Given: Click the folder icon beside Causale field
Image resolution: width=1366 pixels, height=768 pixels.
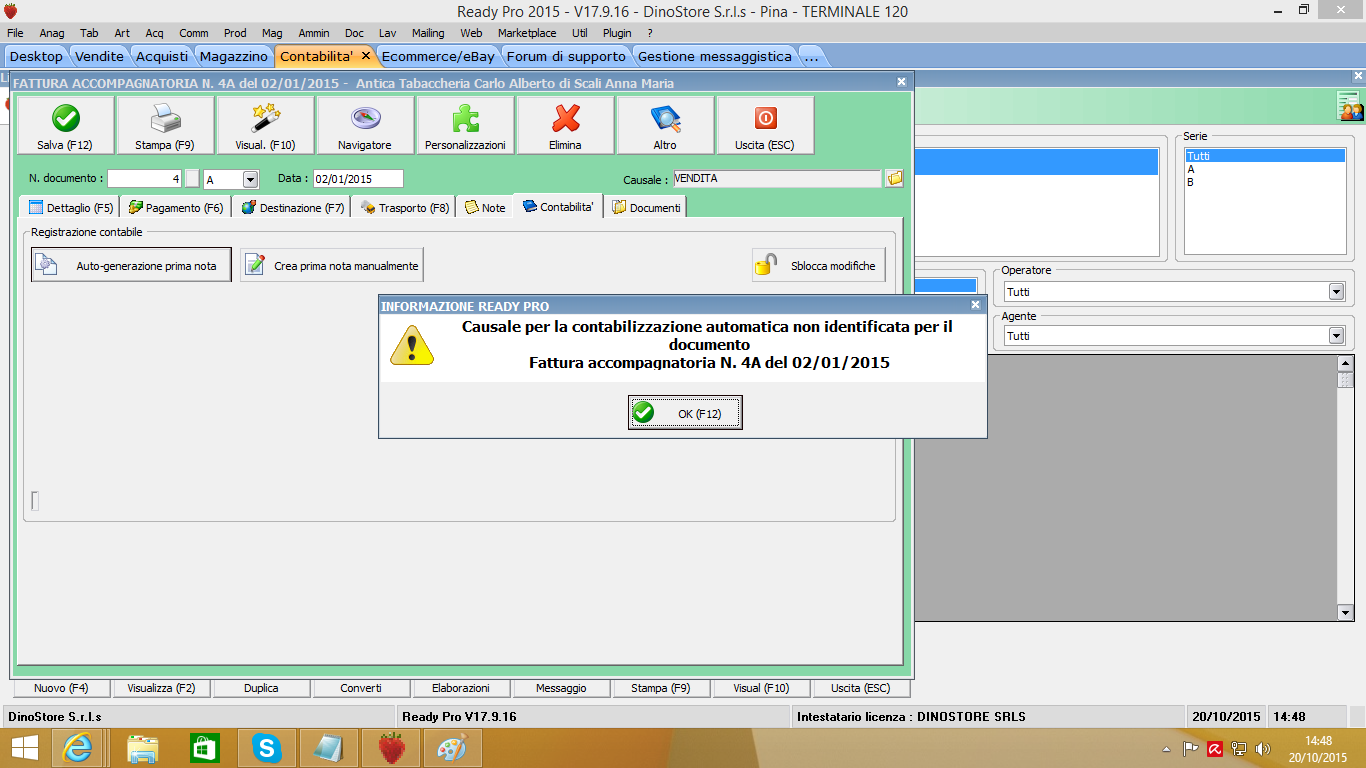Looking at the screenshot, I should click(x=894, y=179).
